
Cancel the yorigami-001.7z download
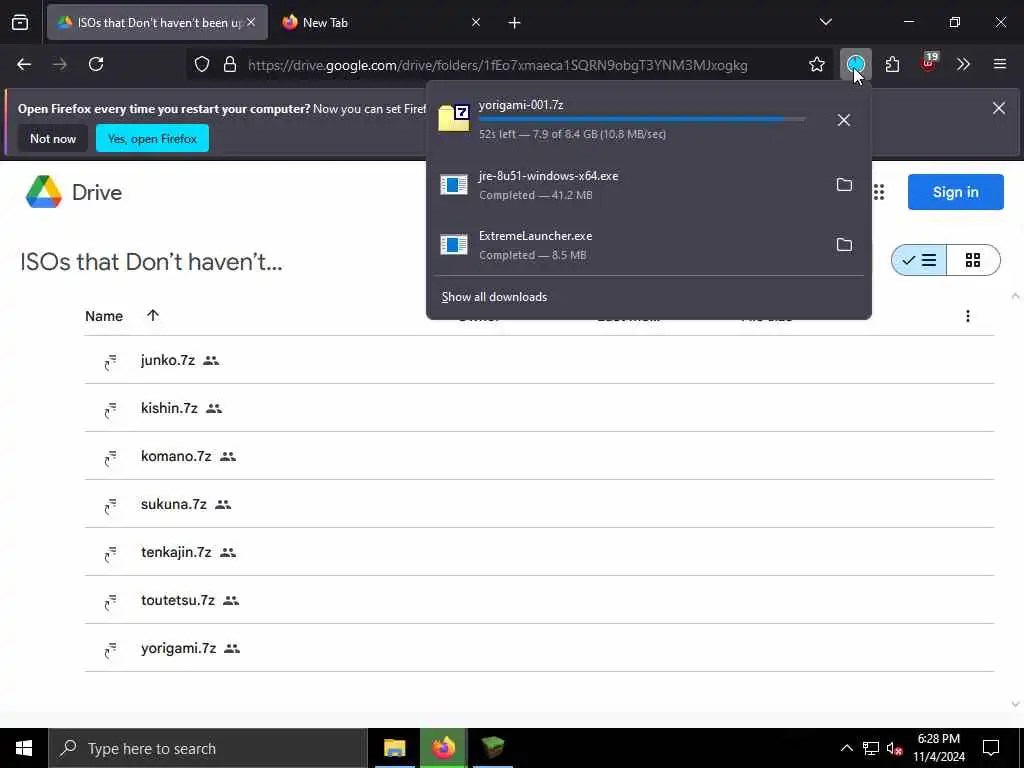[x=844, y=120]
